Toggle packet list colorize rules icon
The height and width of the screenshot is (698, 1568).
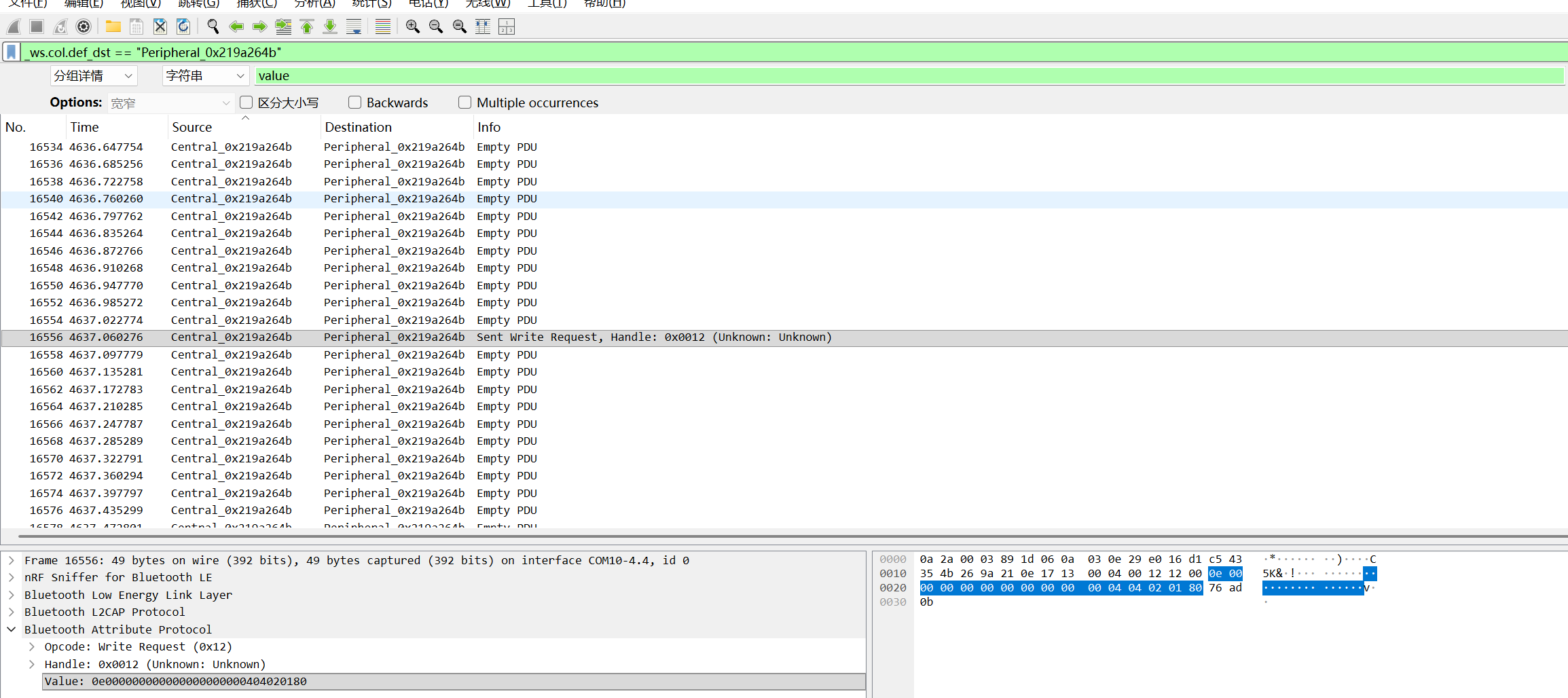[383, 26]
